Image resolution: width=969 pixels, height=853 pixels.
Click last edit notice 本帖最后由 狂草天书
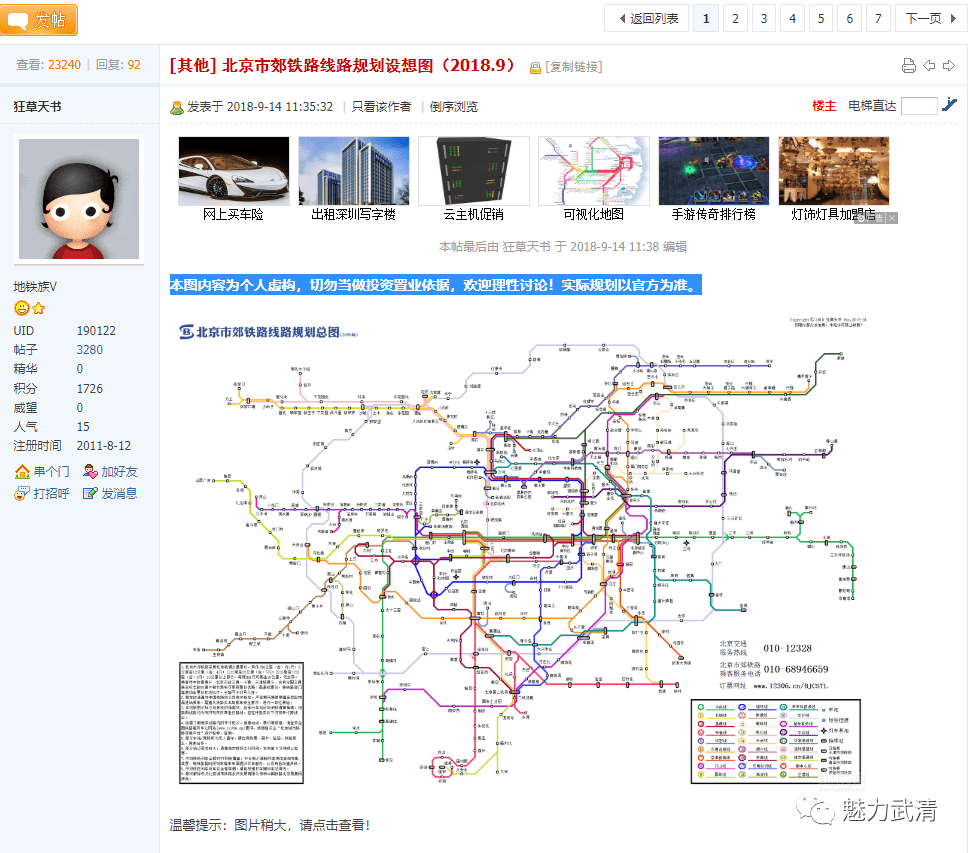[562, 247]
